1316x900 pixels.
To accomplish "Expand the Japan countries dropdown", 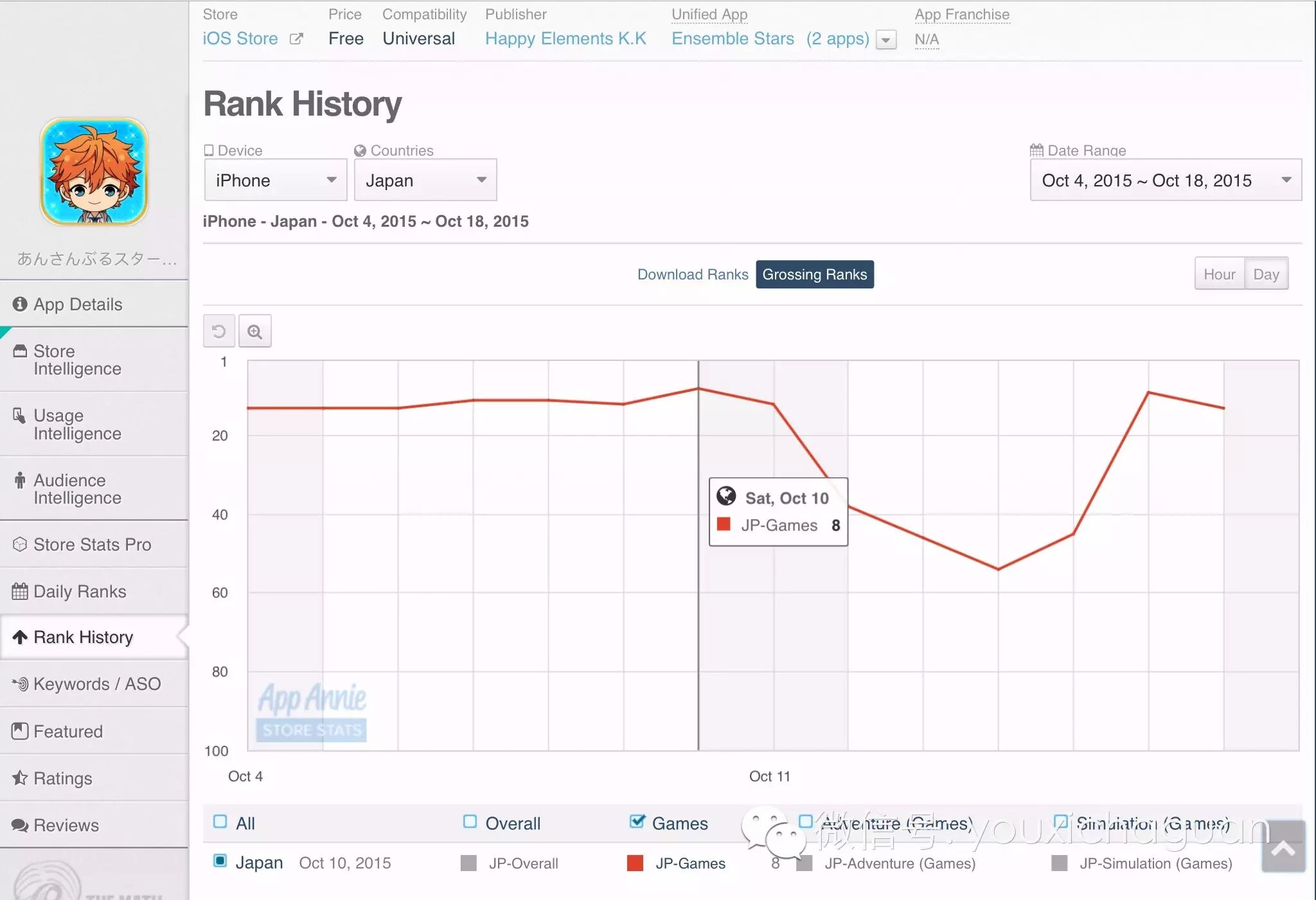I will pos(425,181).
